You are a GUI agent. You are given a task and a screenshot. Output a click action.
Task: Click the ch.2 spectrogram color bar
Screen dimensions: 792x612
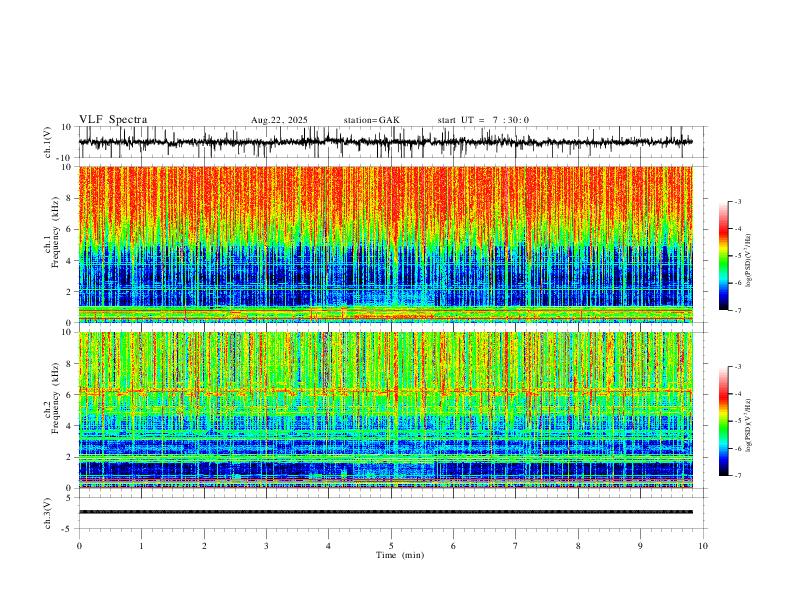pyautogui.click(x=723, y=421)
